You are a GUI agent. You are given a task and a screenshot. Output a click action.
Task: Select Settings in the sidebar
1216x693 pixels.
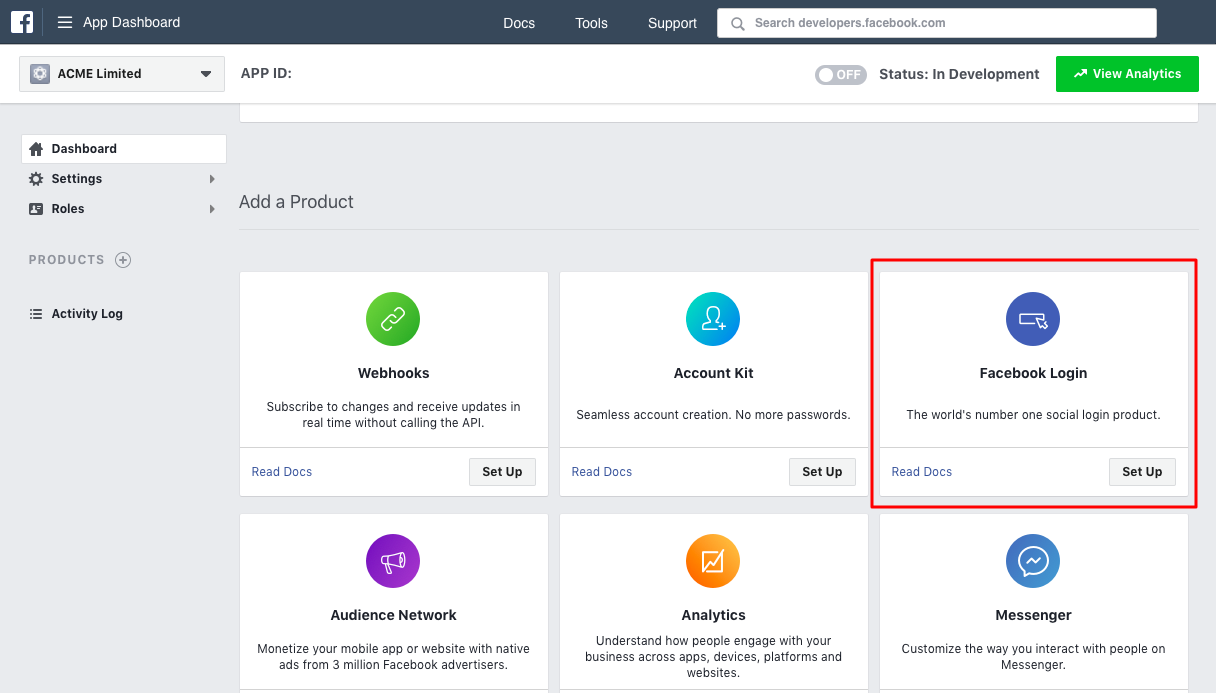point(123,179)
